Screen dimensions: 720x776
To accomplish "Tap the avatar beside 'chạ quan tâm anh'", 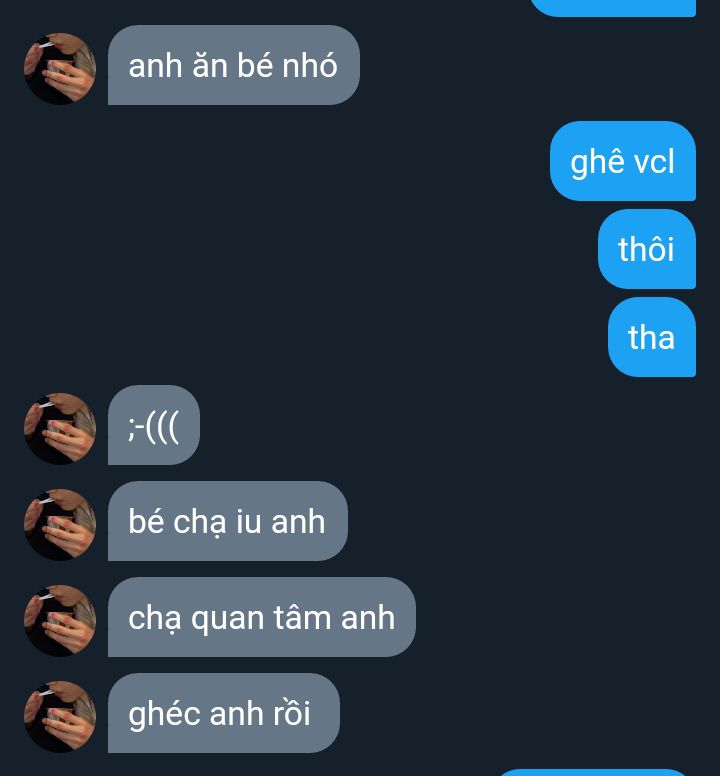I will coord(60,621).
